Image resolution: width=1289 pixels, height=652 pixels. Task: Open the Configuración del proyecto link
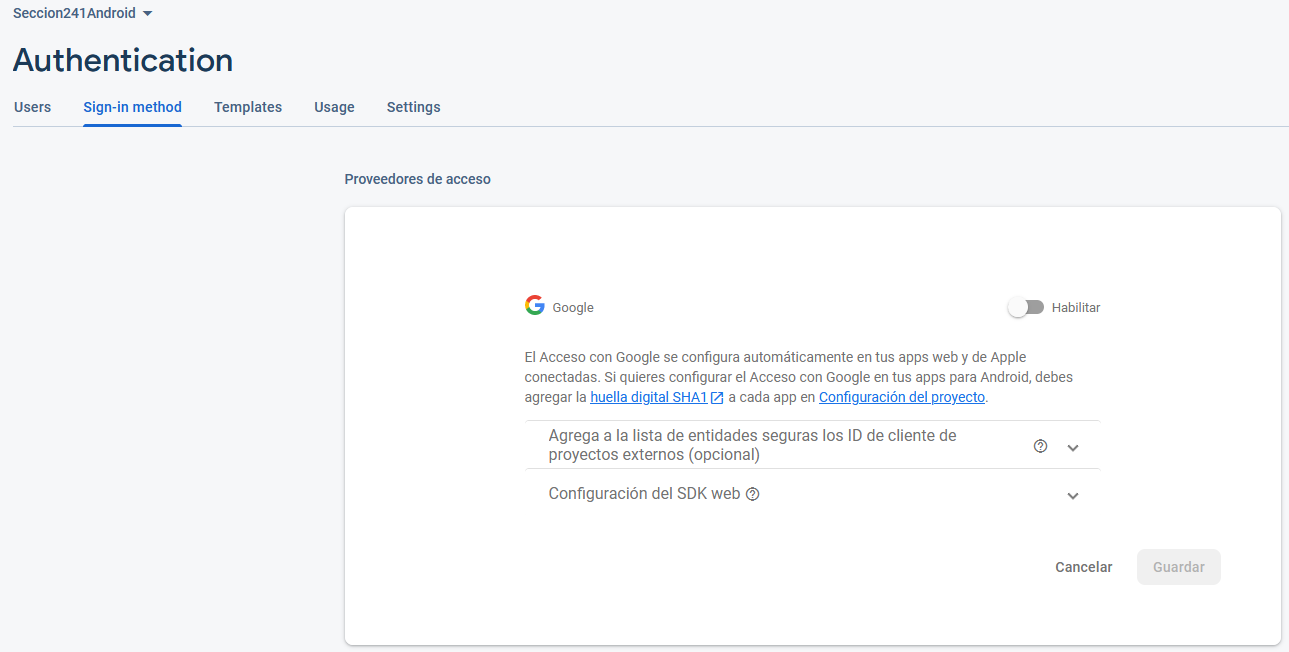coord(901,397)
